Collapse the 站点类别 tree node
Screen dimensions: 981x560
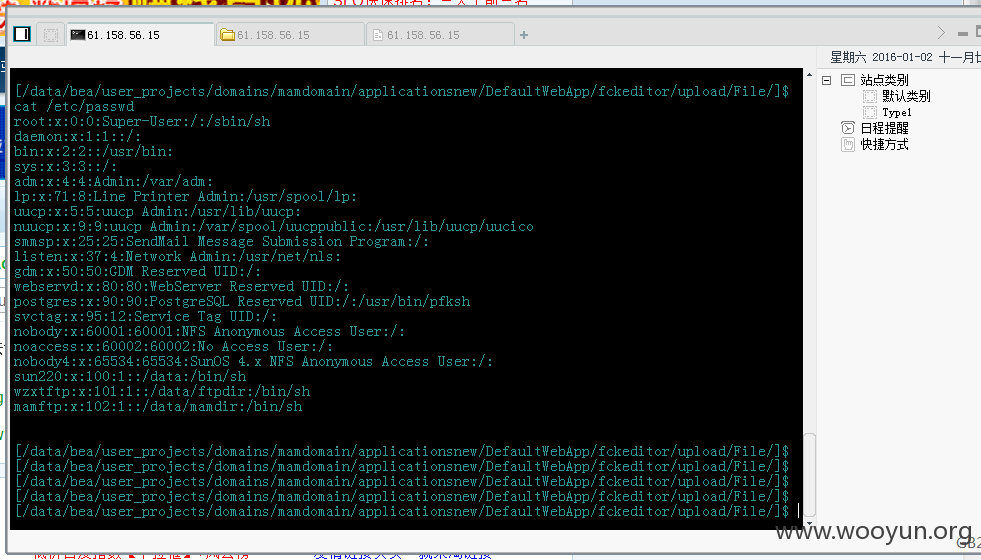(x=826, y=80)
